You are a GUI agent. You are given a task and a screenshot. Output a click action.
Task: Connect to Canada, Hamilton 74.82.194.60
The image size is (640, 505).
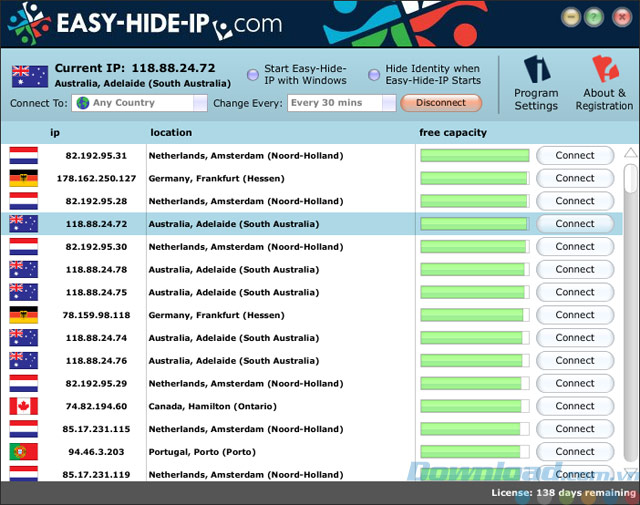point(574,406)
